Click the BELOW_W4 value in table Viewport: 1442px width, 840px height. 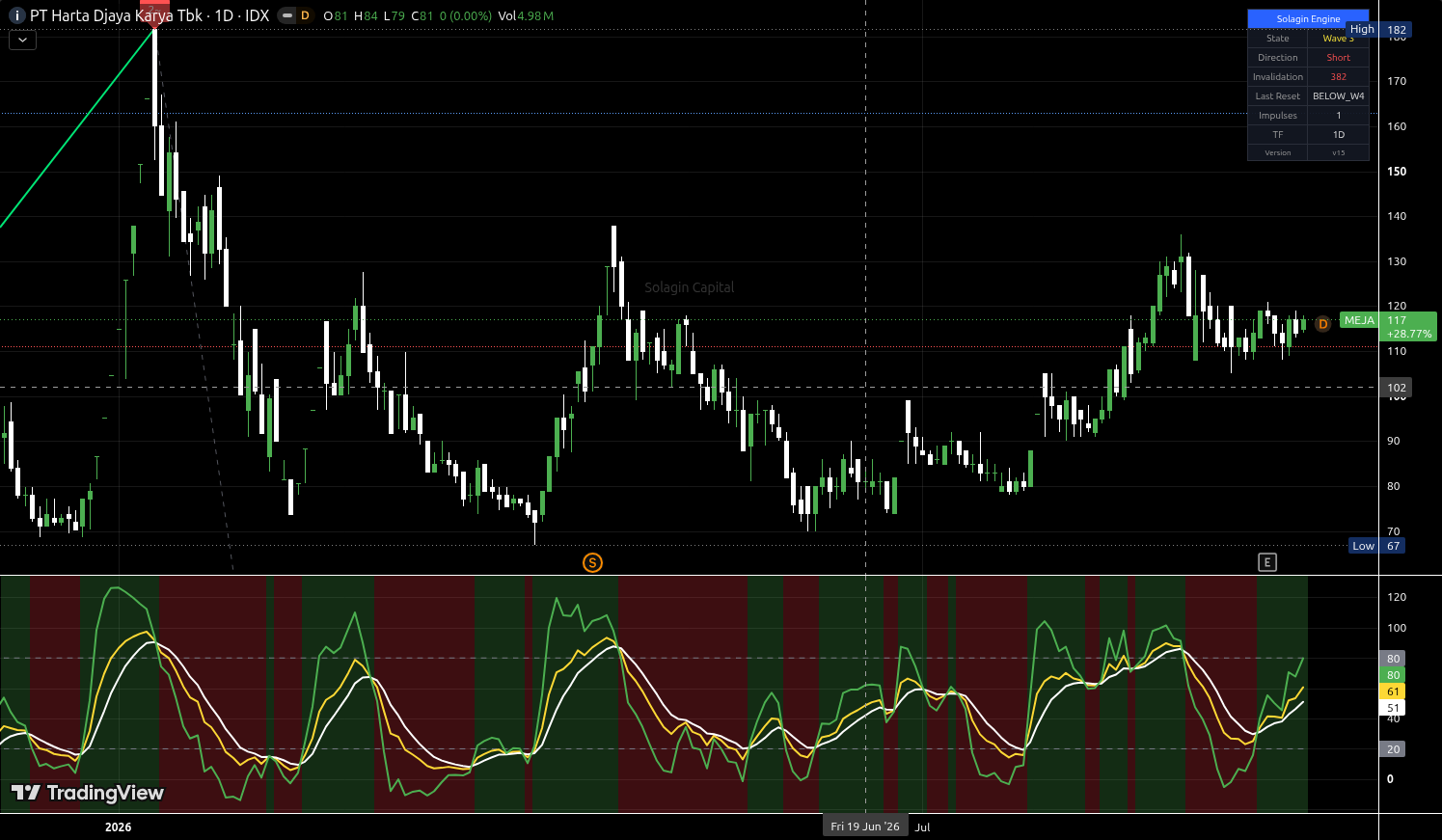[x=1338, y=96]
